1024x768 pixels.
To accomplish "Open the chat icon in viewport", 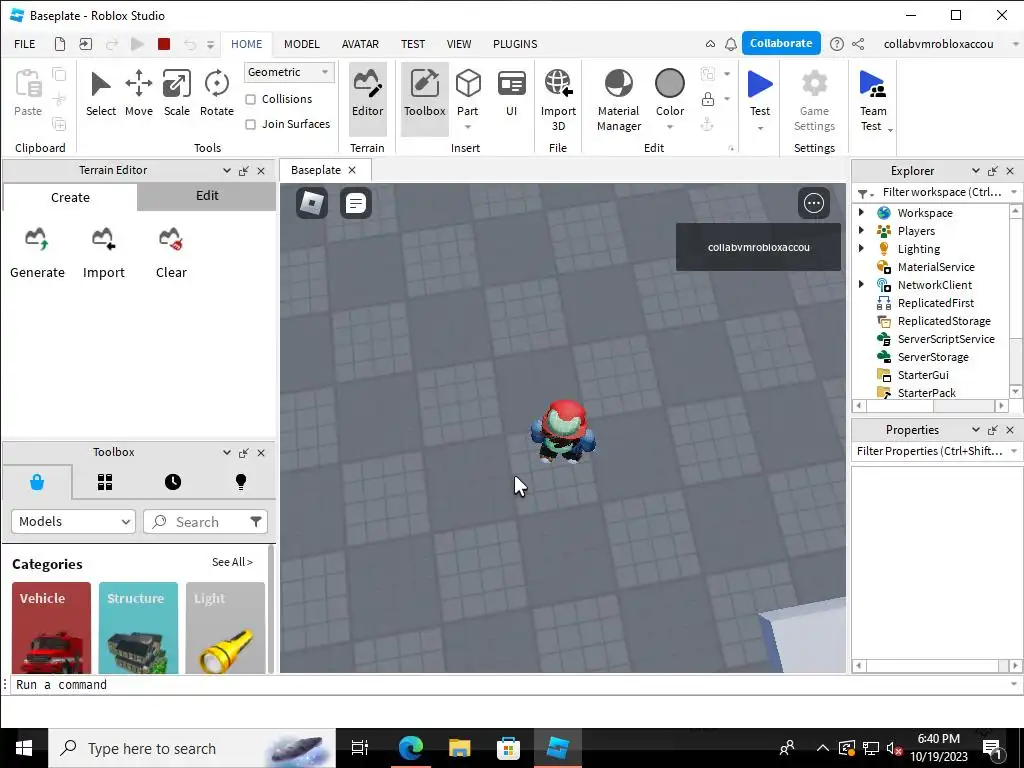I will (x=356, y=203).
